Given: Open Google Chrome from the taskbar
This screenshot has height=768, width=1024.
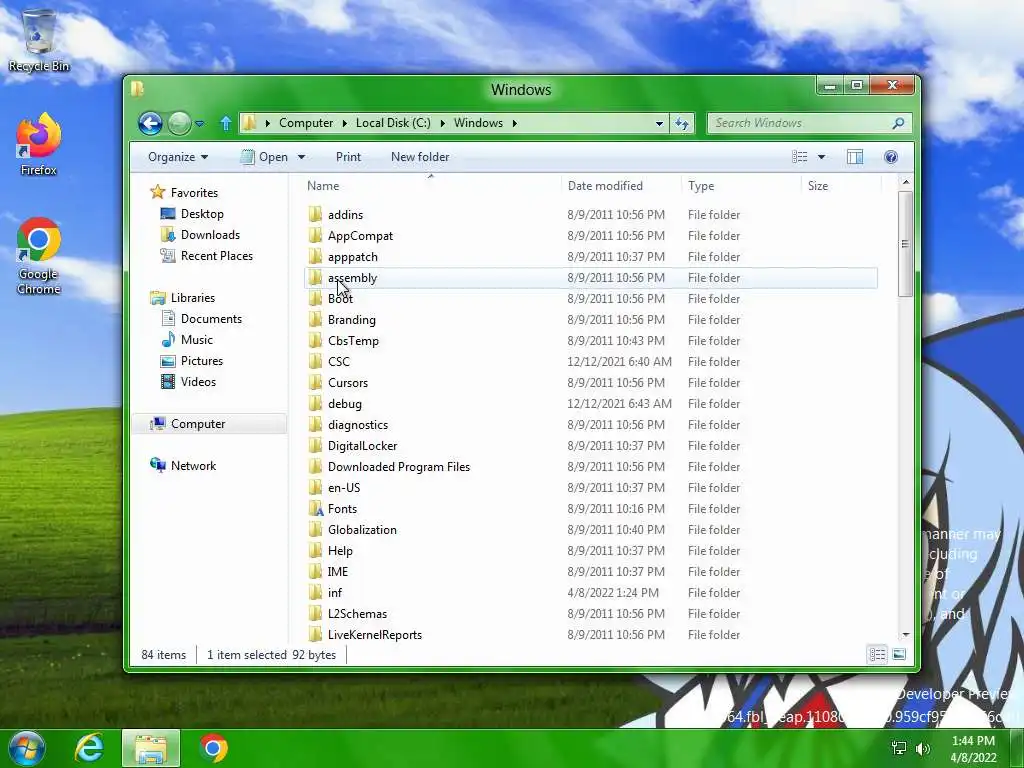Looking at the screenshot, I should (x=213, y=748).
